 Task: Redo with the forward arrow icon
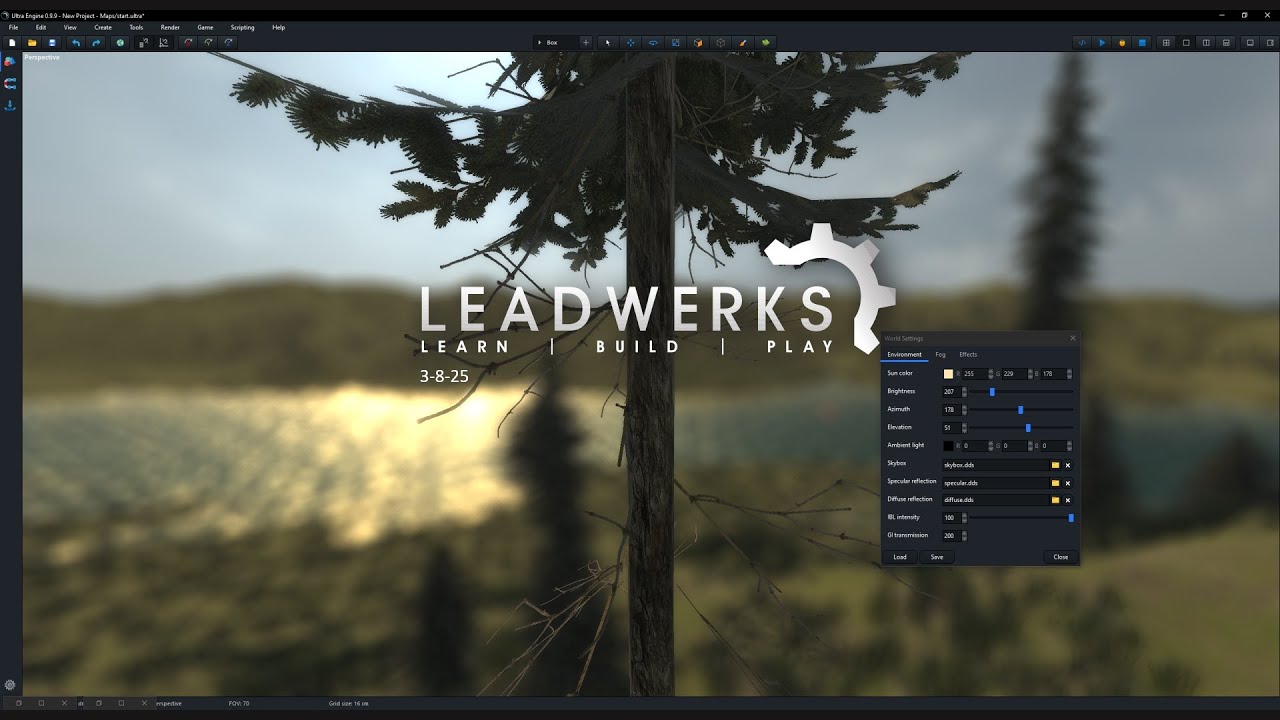pos(96,43)
